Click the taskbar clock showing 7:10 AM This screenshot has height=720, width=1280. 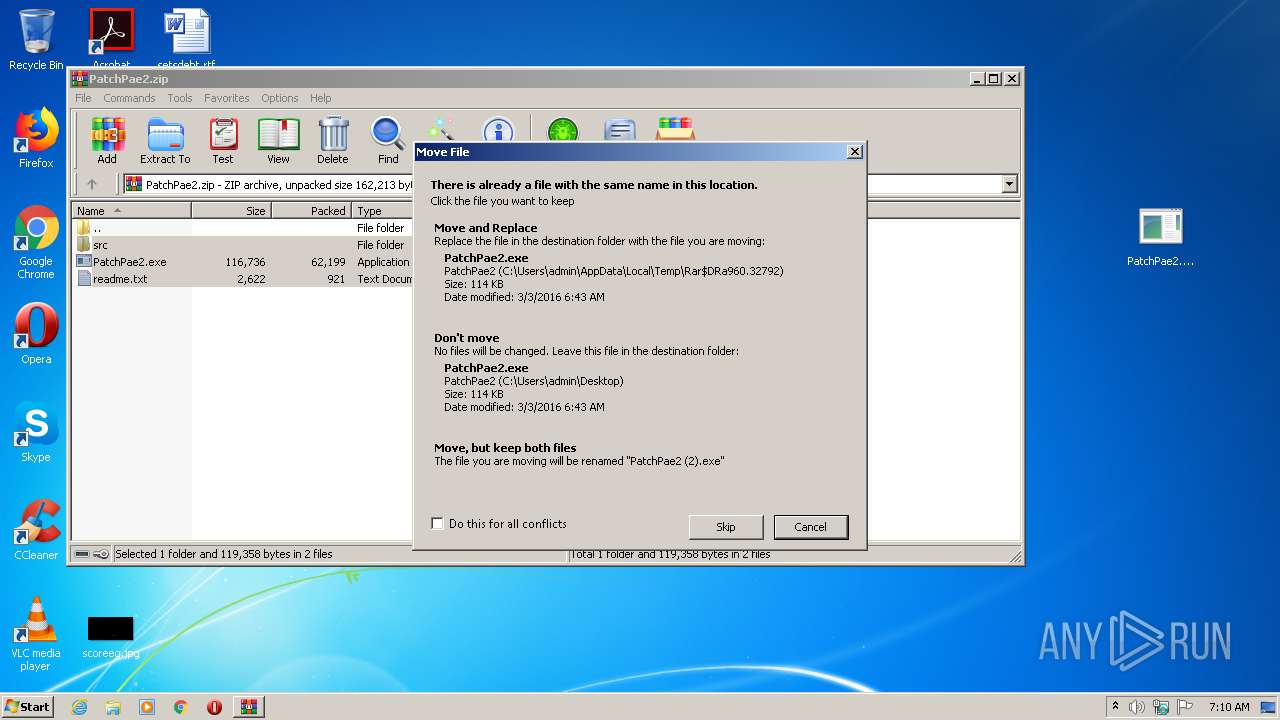tap(1229, 707)
